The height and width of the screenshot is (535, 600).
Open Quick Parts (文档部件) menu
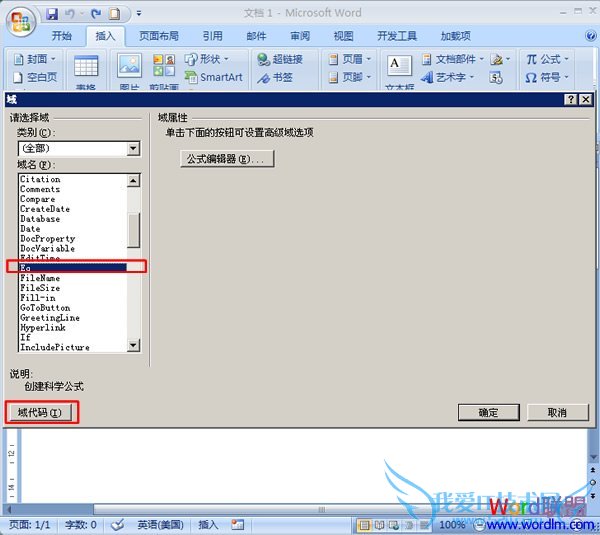pyautogui.click(x=453, y=59)
